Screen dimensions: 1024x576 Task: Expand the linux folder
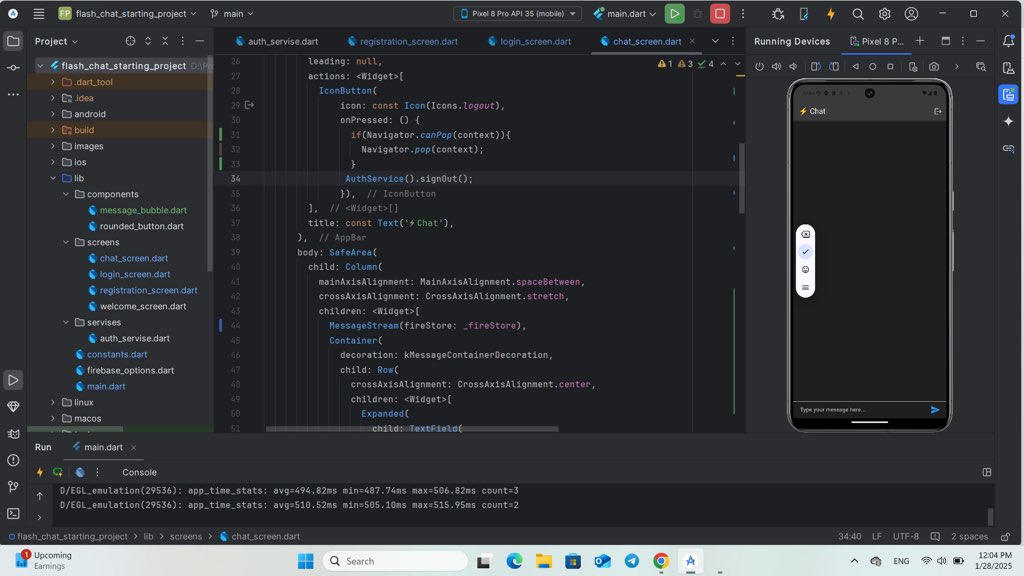pyautogui.click(x=53, y=402)
